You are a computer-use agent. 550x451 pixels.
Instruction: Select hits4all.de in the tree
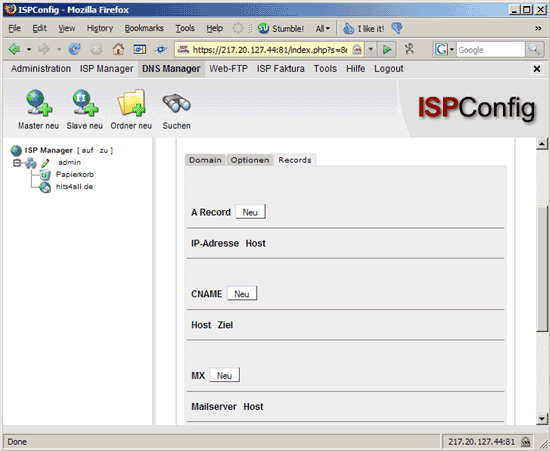(74, 187)
